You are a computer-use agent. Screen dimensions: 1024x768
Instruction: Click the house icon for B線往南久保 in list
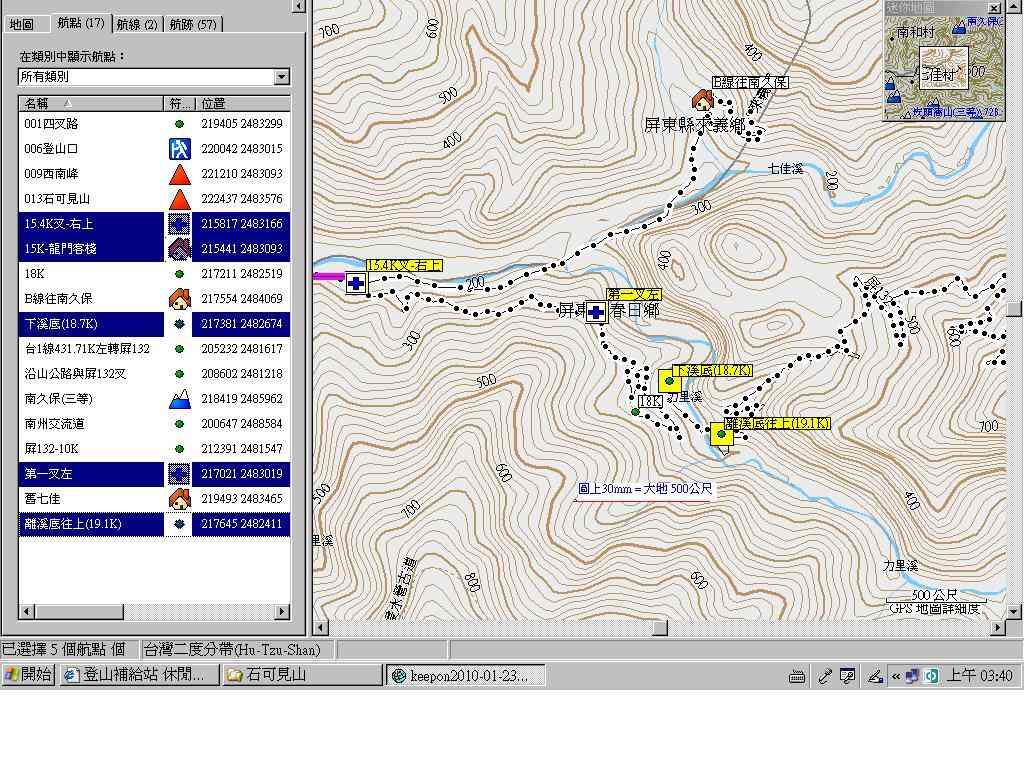tap(179, 299)
